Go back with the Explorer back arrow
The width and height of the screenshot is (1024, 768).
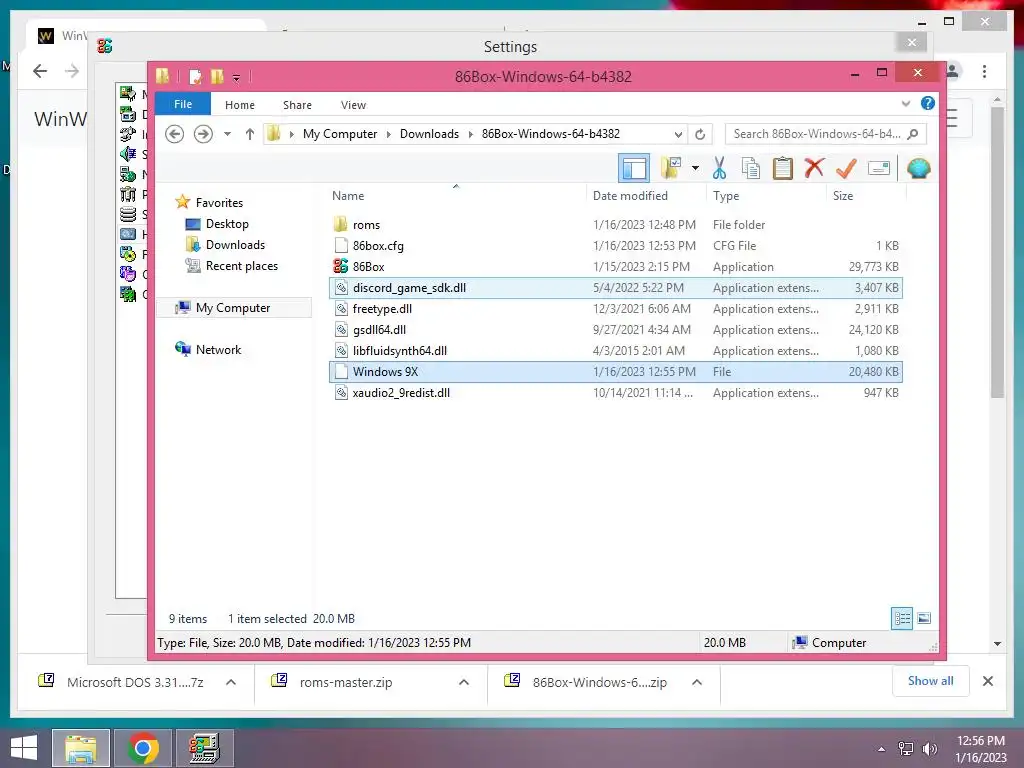174,134
